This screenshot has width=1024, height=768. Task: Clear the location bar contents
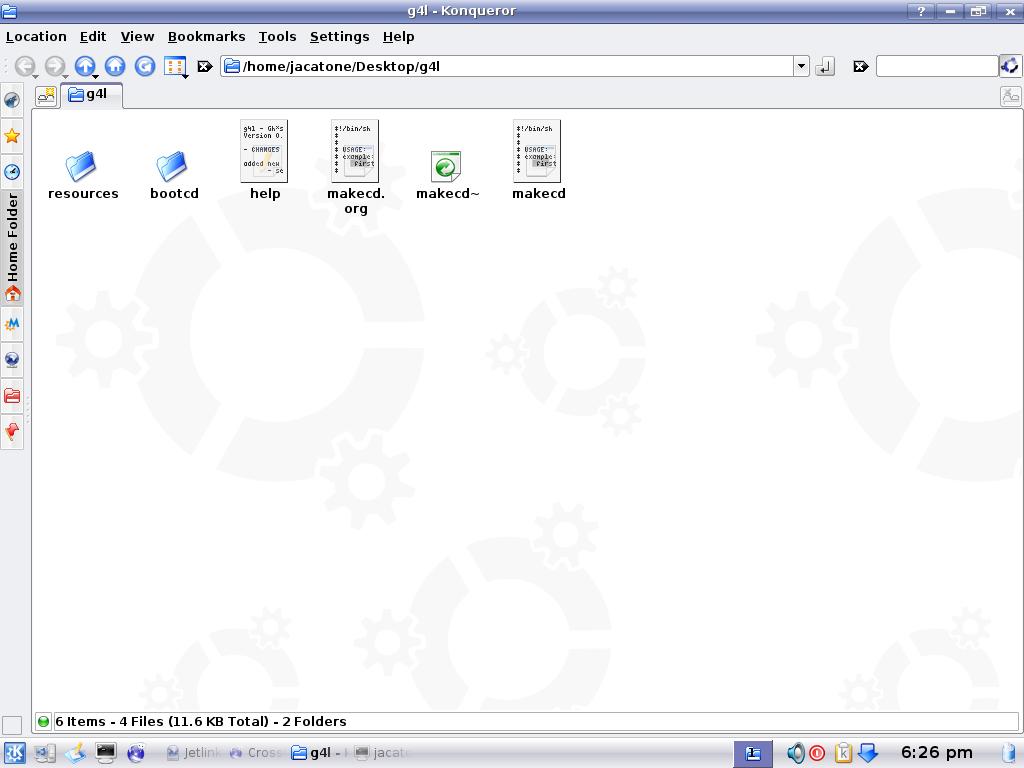click(204, 66)
